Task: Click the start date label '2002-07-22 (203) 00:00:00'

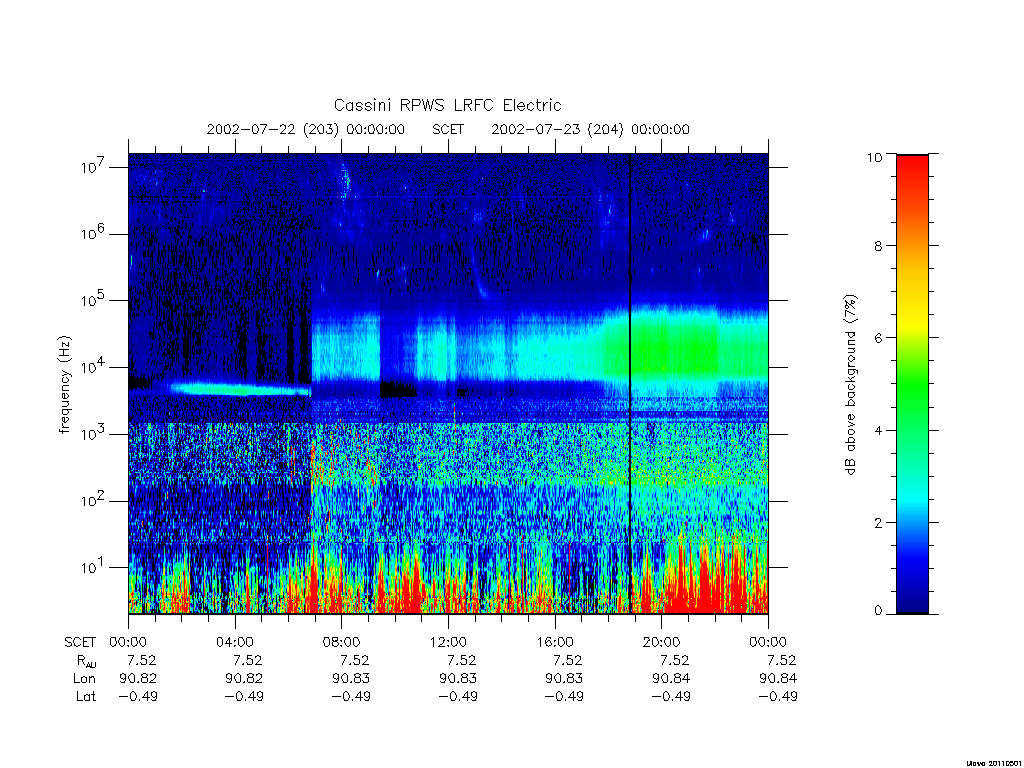Action: pos(306,129)
